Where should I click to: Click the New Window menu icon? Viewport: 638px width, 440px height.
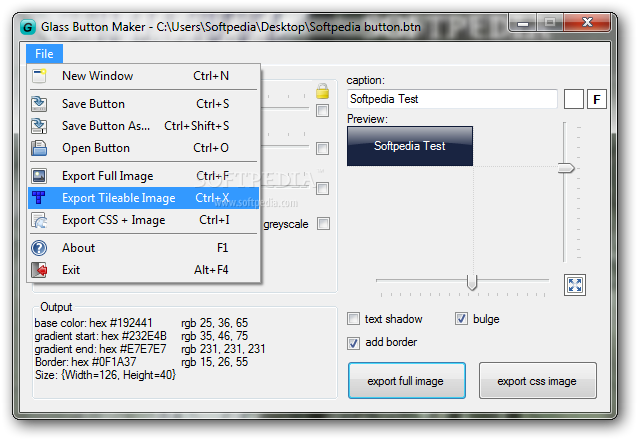[39, 76]
